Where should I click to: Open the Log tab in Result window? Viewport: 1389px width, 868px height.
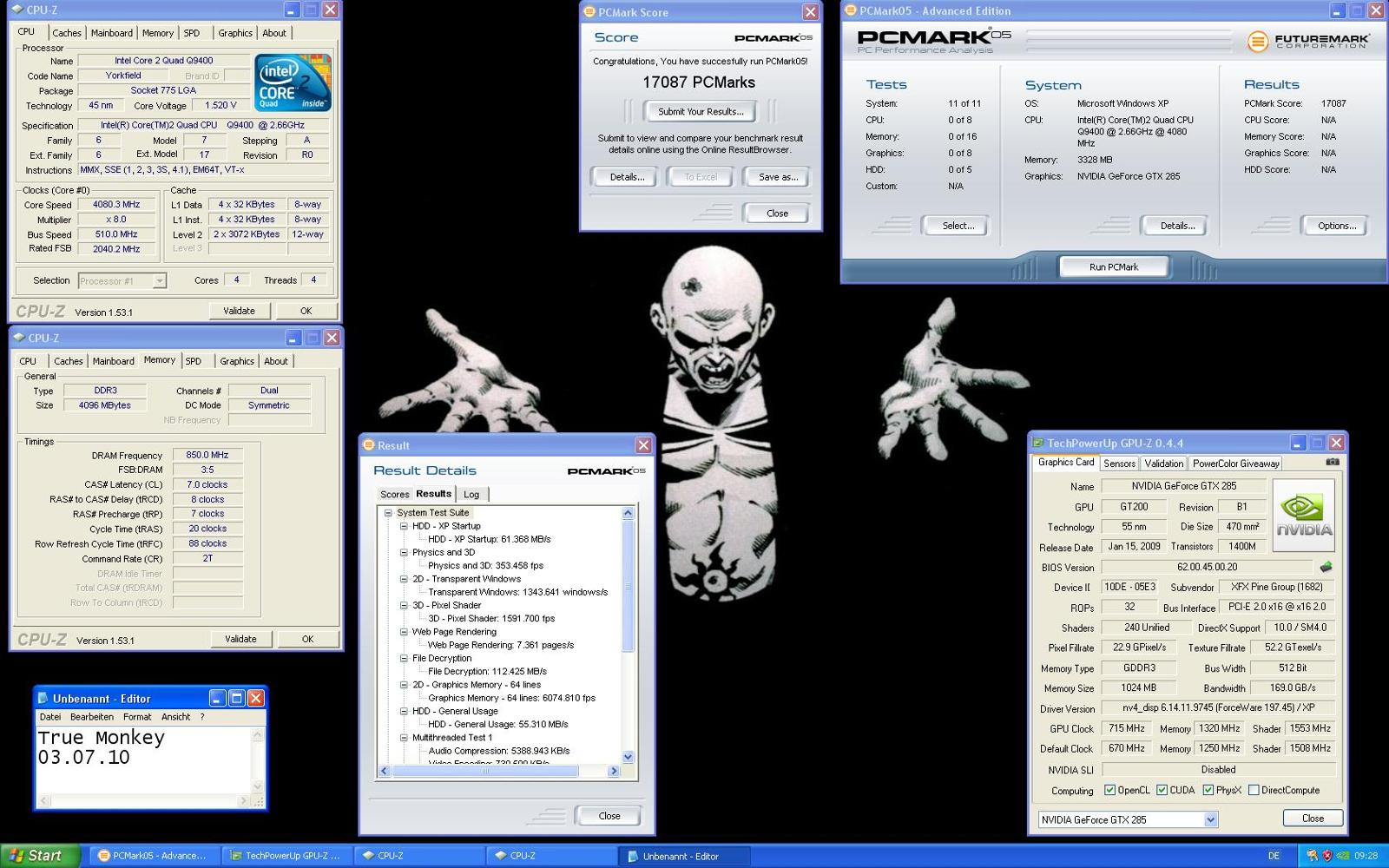click(x=471, y=494)
